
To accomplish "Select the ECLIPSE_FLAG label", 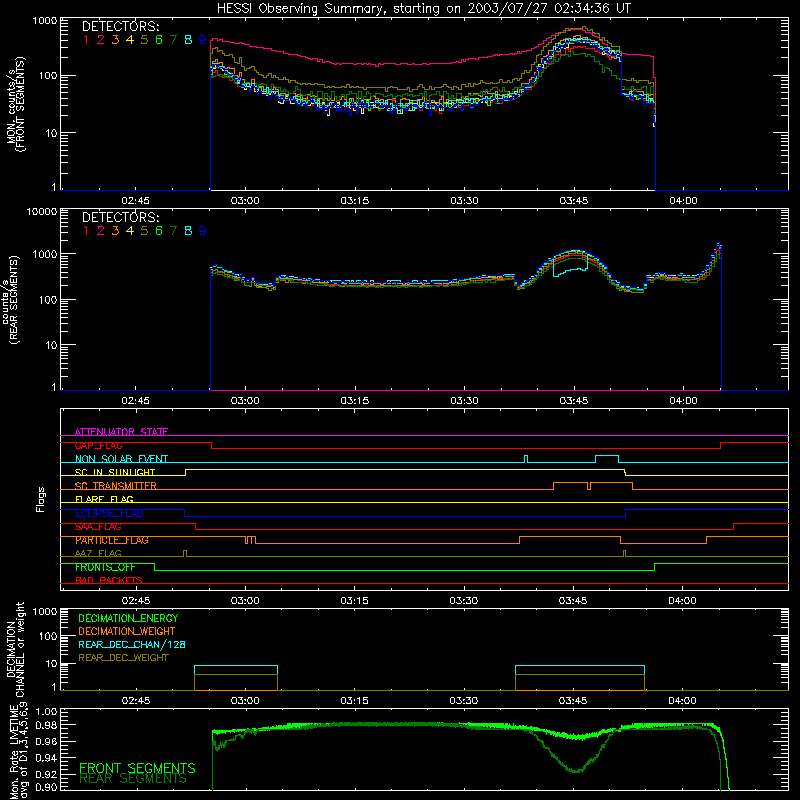I will [x=109, y=513].
